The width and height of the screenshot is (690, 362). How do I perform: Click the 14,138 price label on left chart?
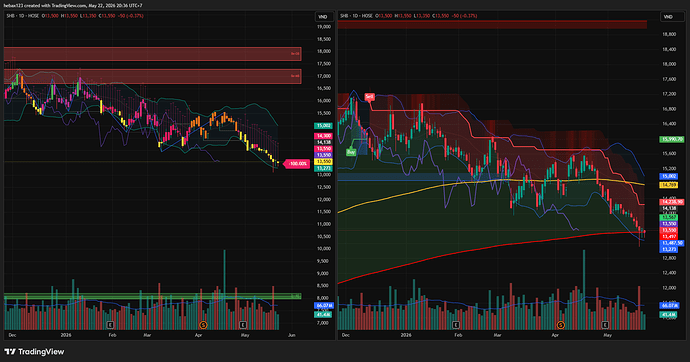pyautogui.click(x=323, y=143)
